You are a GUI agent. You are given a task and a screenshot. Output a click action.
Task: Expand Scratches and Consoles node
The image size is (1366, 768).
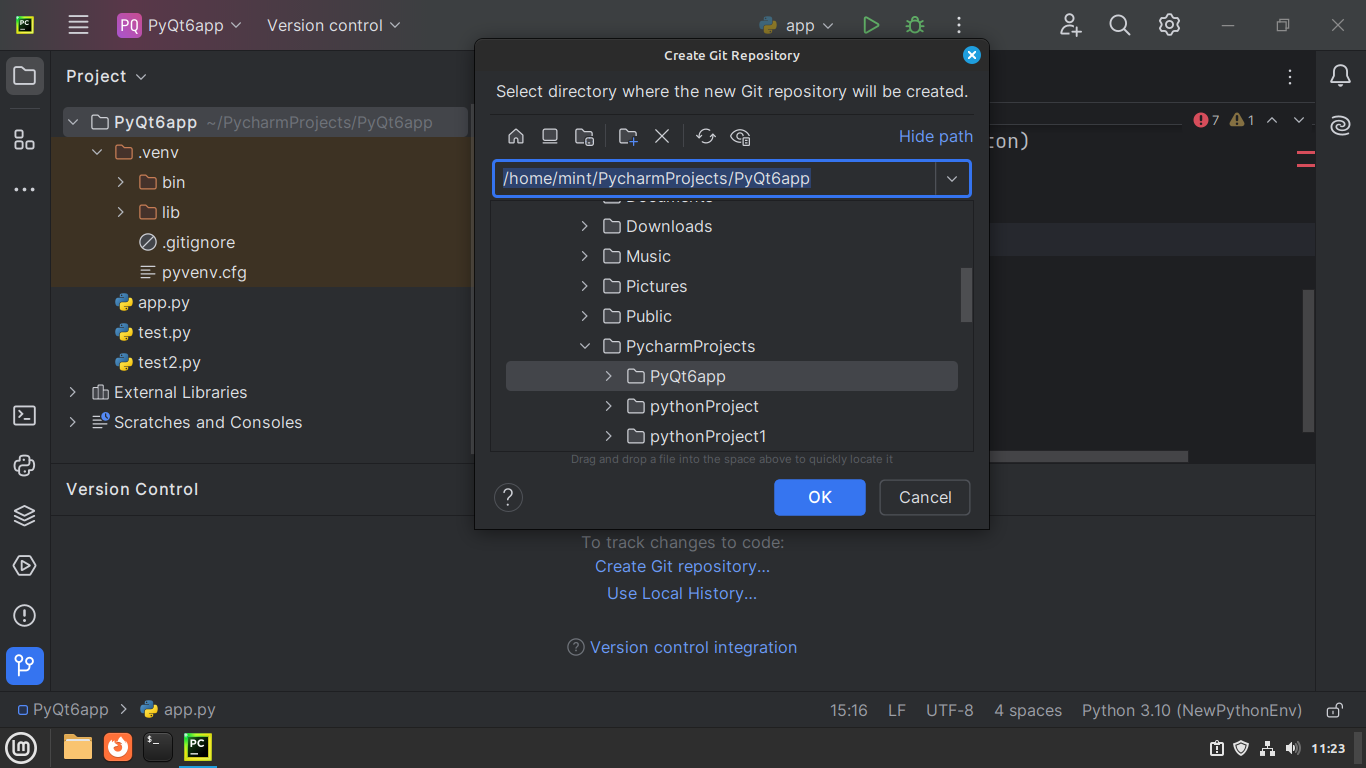(72, 423)
